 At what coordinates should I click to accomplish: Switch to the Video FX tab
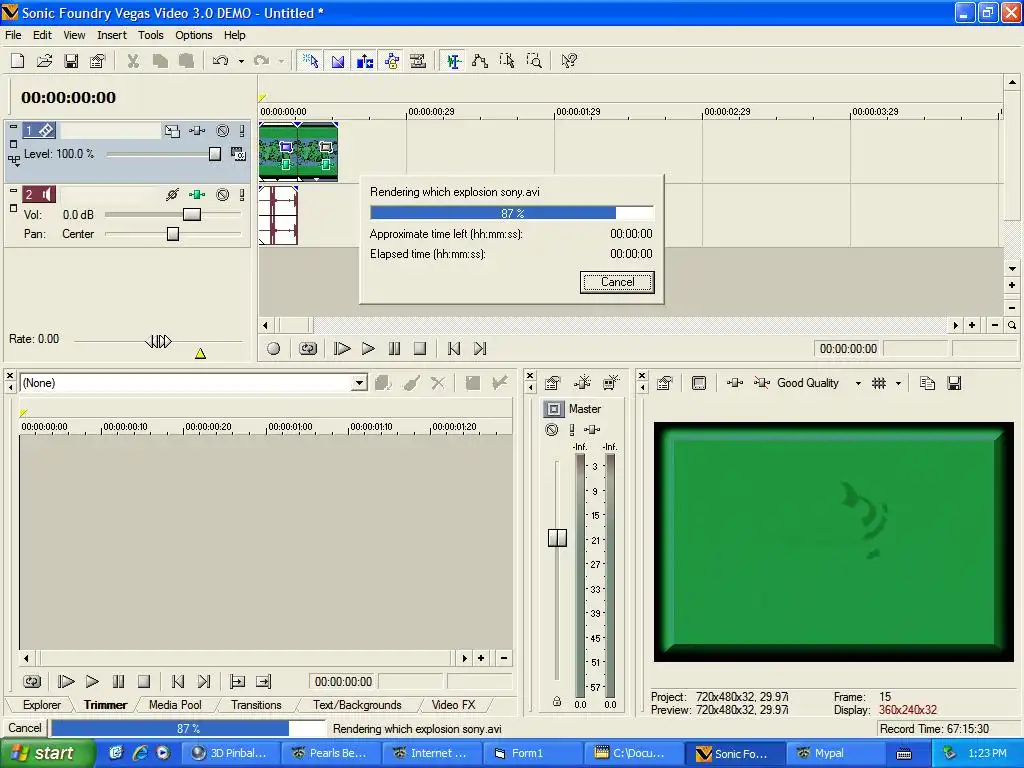coord(453,705)
